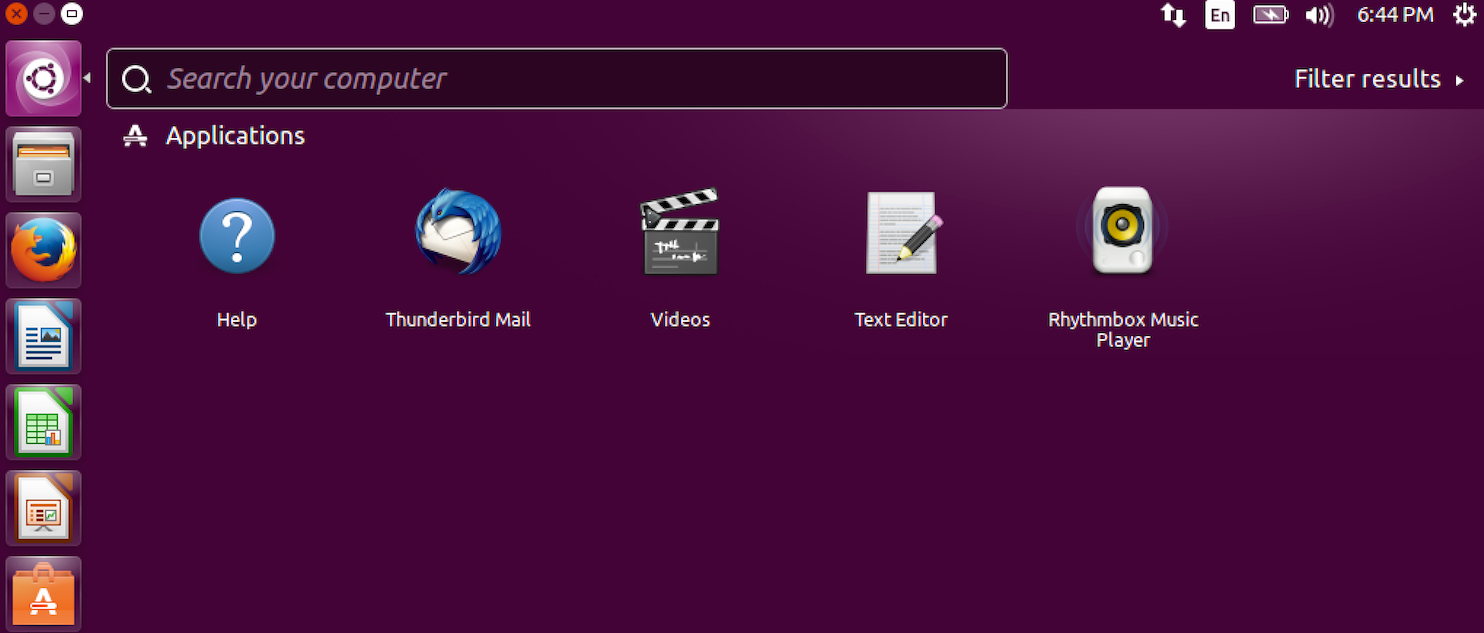Click the Videos label
This screenshot has width=1484, height=633.
point(680,320)
